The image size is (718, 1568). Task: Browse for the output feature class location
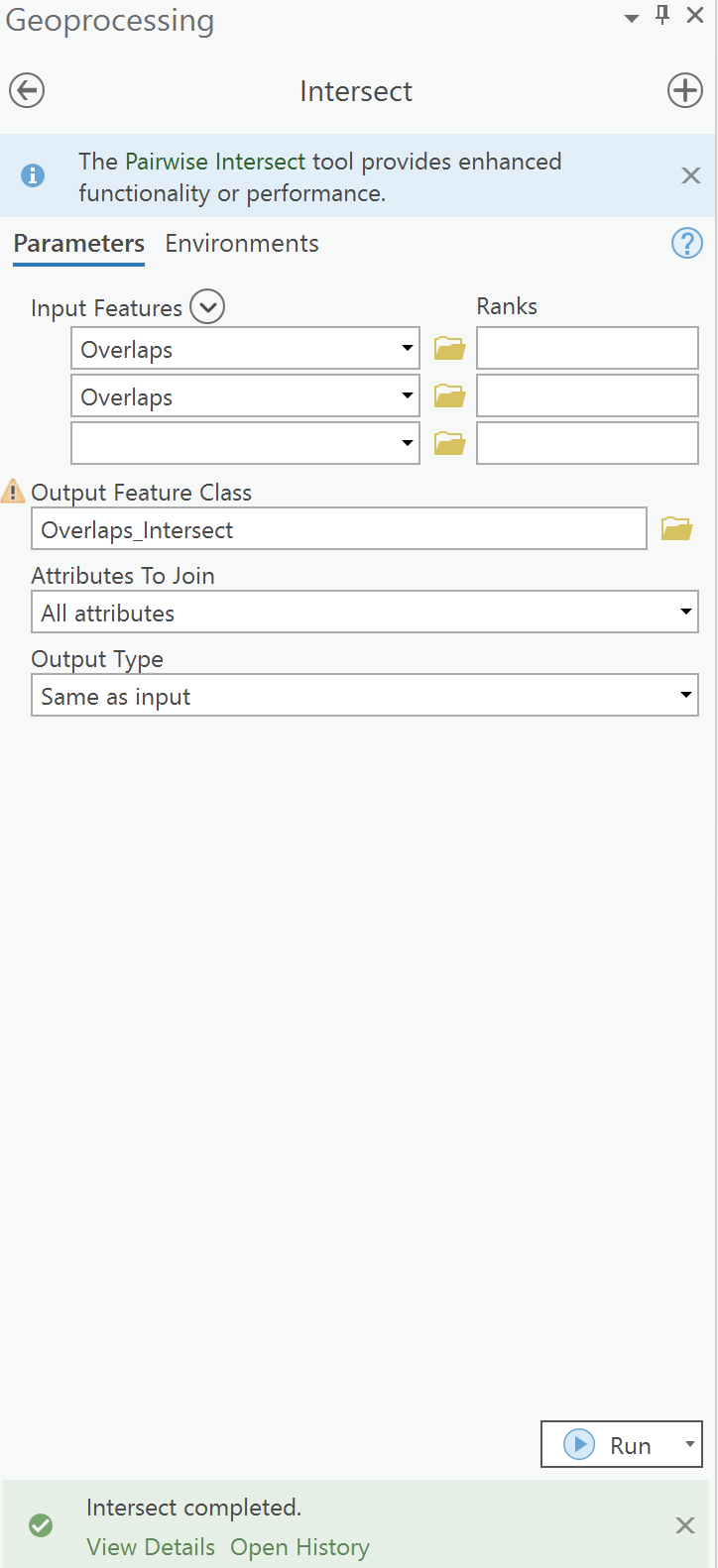pyautogui.click(x=675, y=528)
